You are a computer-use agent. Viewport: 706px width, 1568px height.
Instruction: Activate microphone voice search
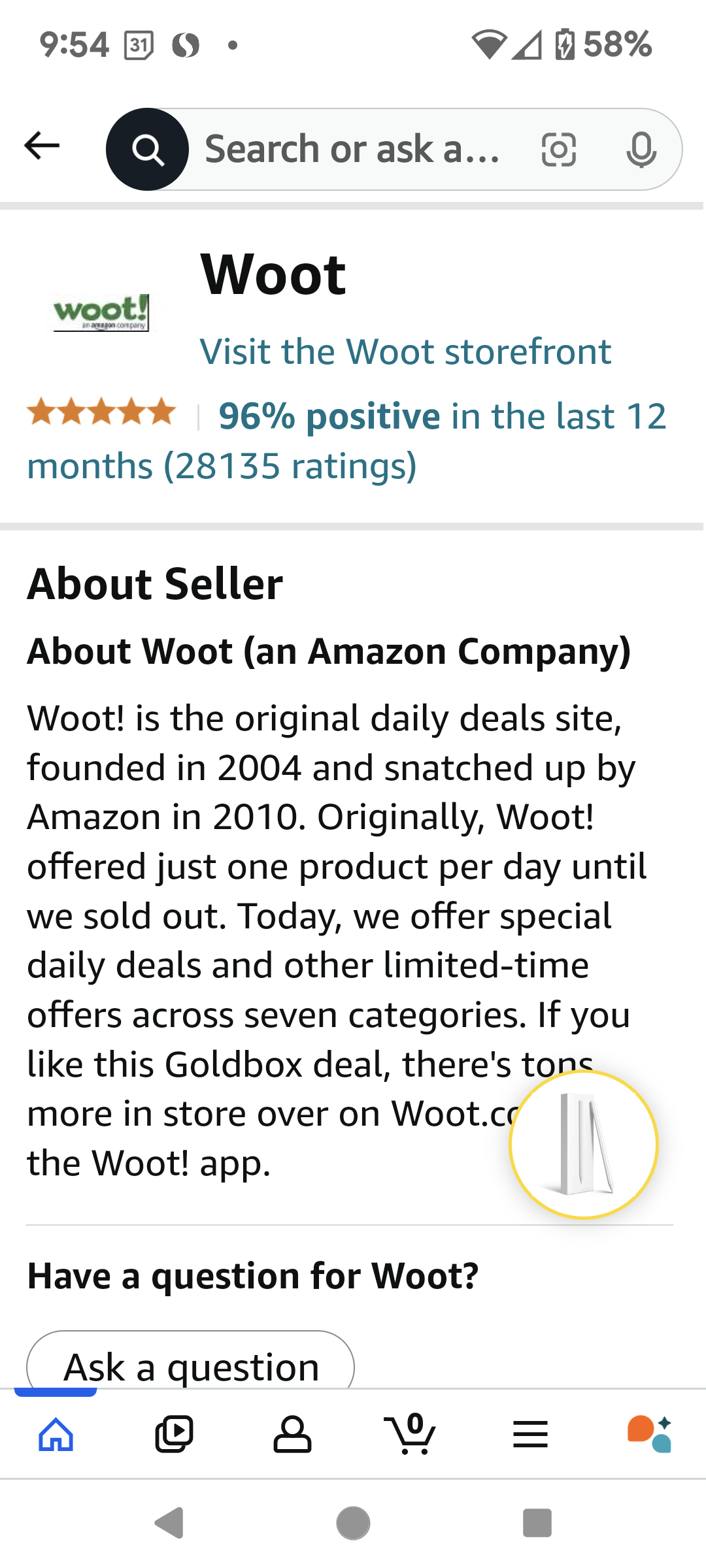(641, 150)
